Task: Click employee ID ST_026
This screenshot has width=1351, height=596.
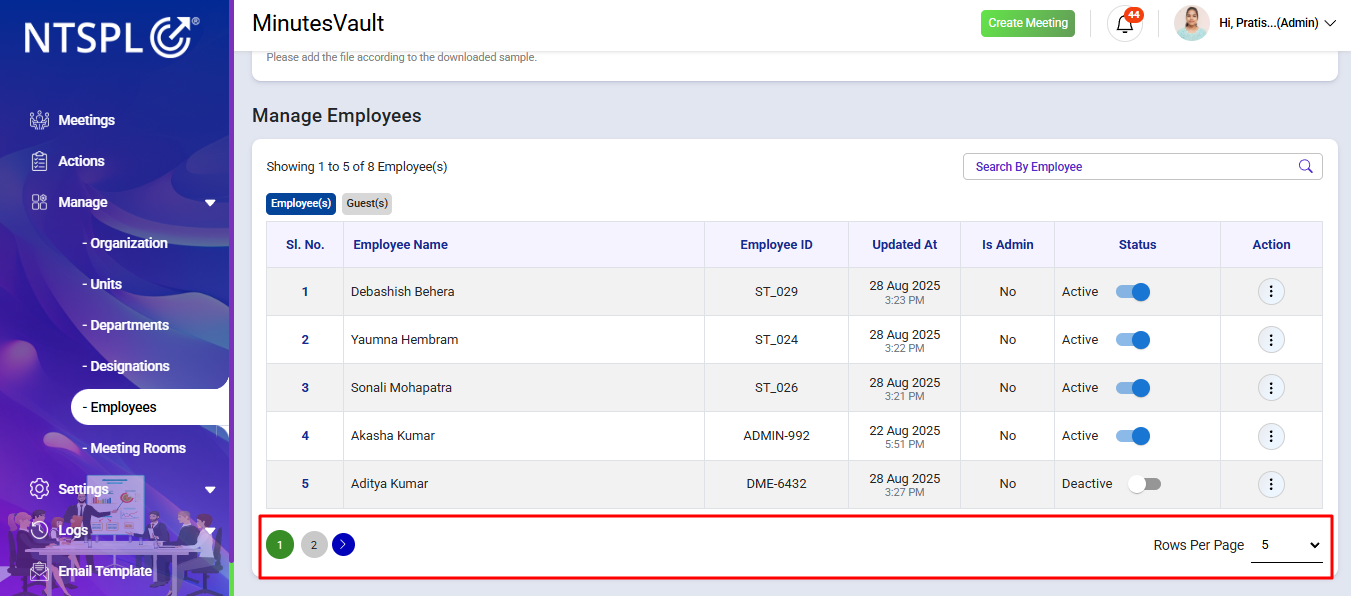Action: 776,388
